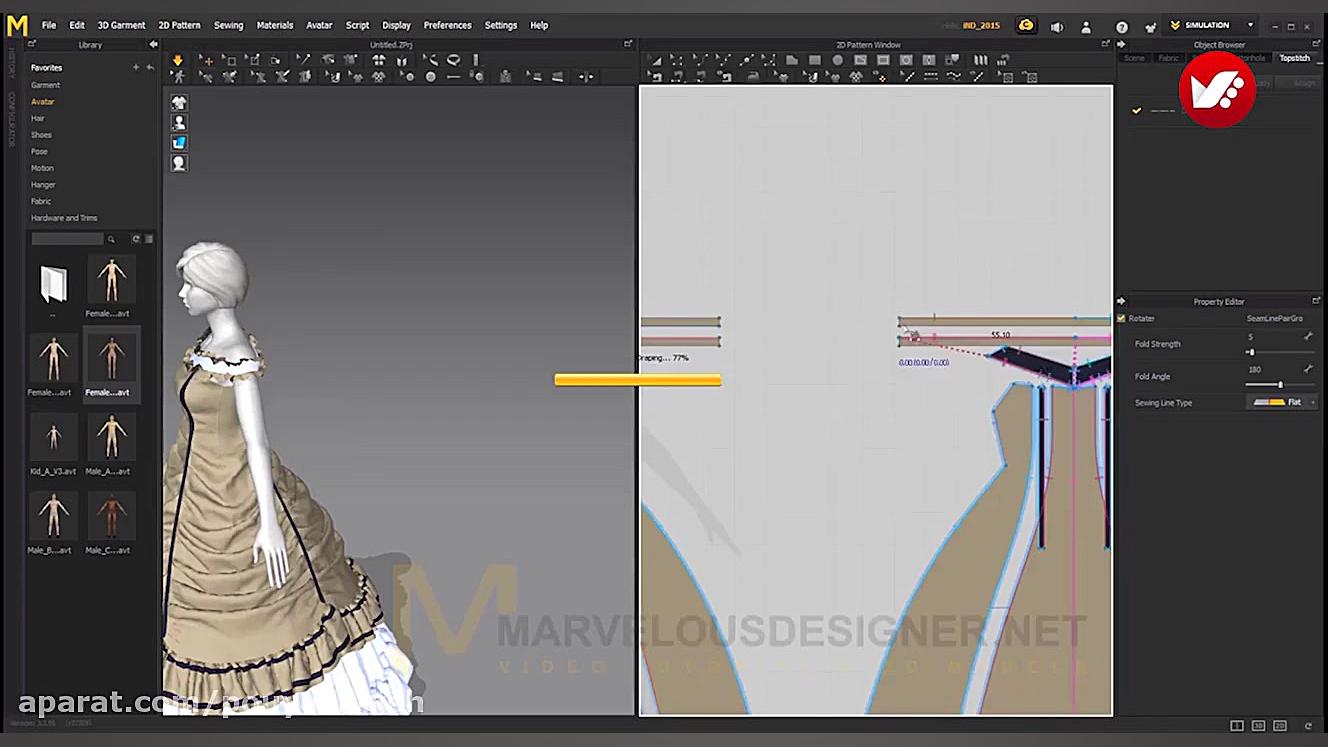This screenshot has width=1328, height=747.
Task: Open the Pose library category
Action: click(x=39, y=151)
